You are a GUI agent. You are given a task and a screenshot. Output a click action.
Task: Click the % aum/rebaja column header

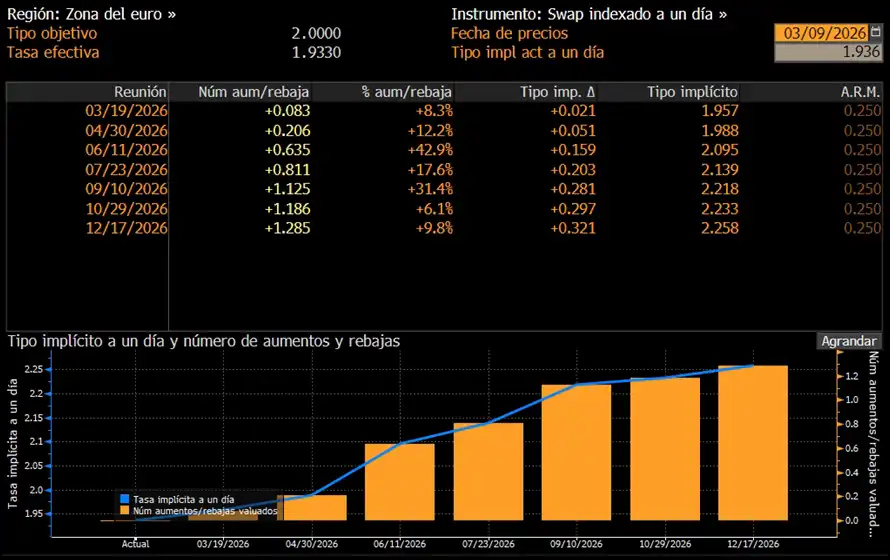pos(407,91)
